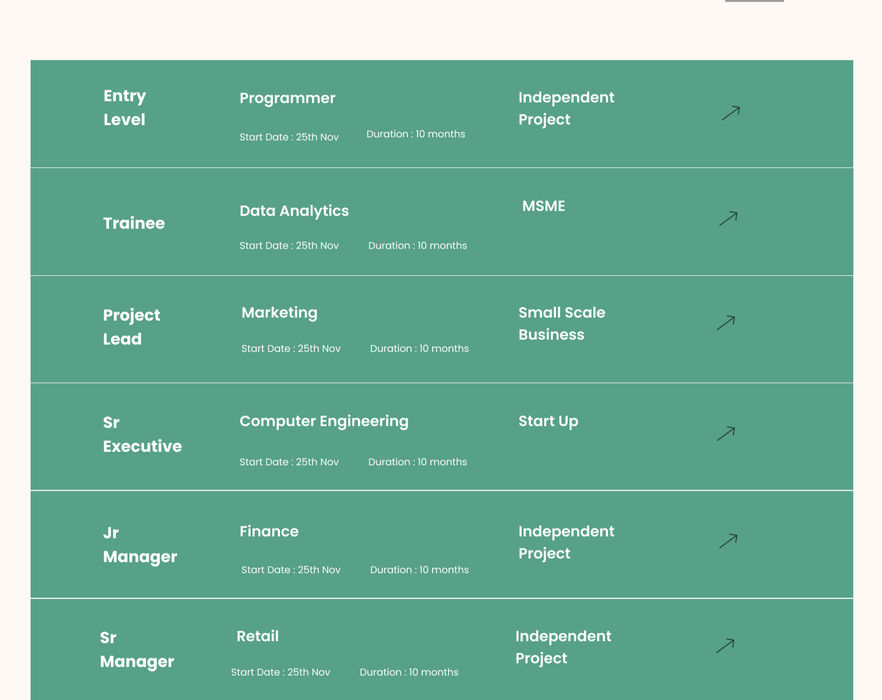The width and height of the screenshot is (882, 700).
Task: Select the Trainee level label
Action: coord(134,223)
